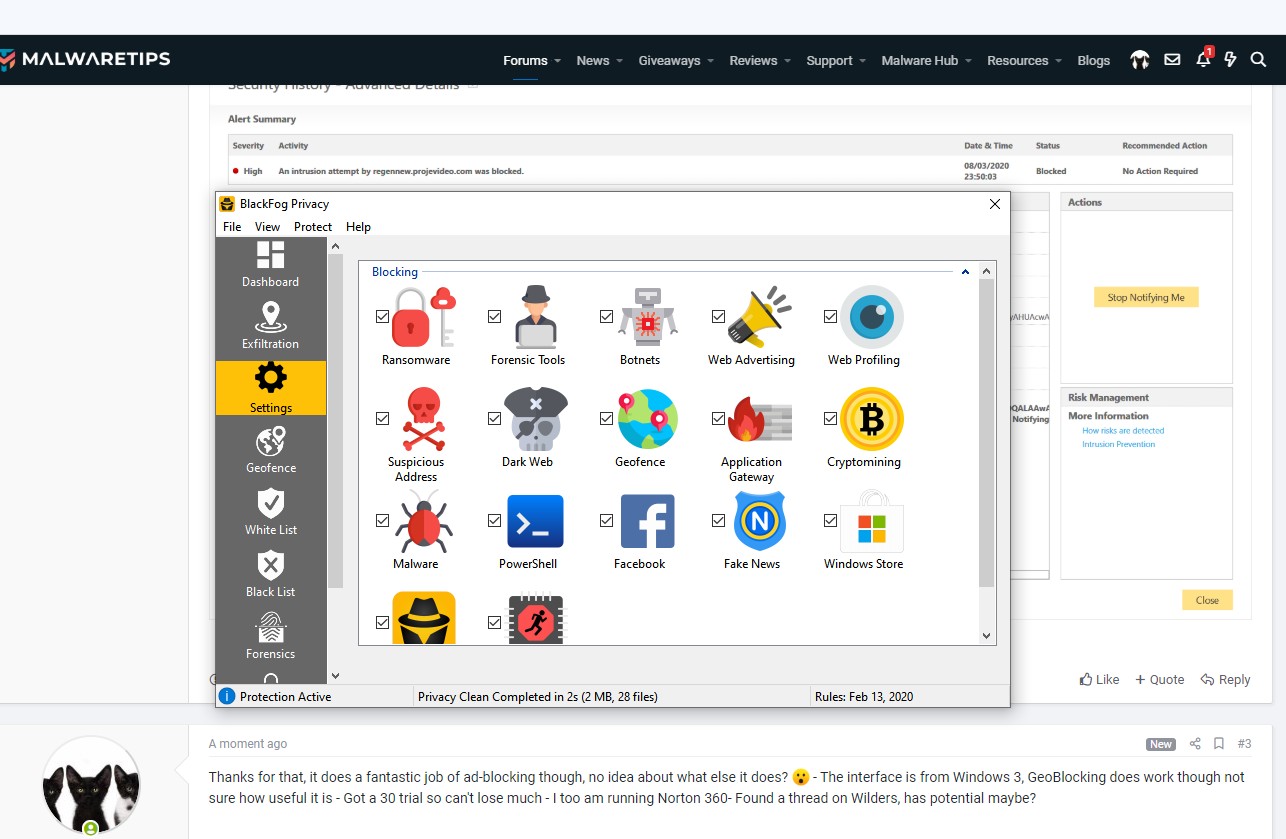This screenshot has height=839, width=1286.
Task: Open notifications bell in MalwareTips header
Action: tap(1203, 59)
